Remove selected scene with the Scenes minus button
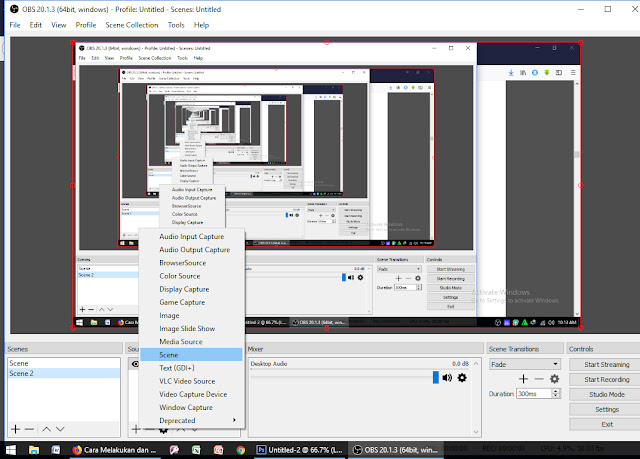The image size is (640, 459). (x=29, y=429)
